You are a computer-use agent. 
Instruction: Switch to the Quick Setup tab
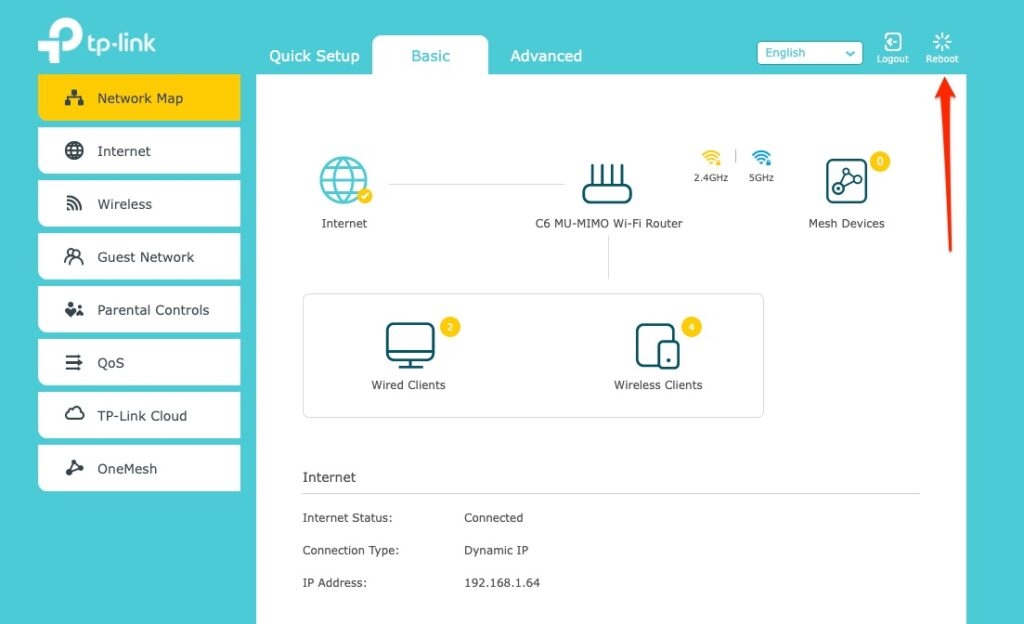click(314, 56)
